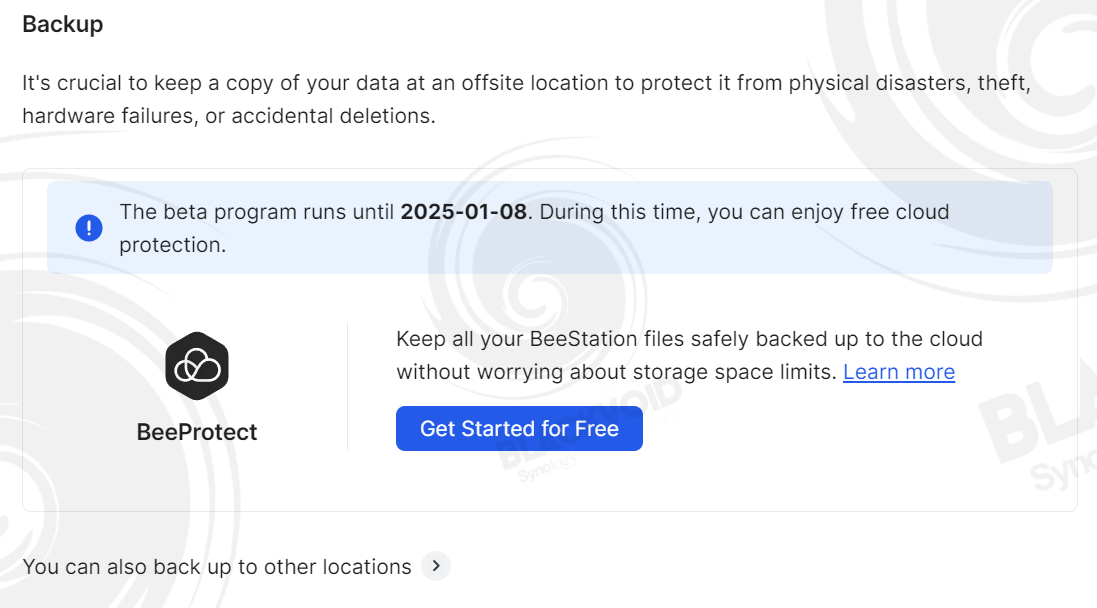The width and height of the screenshot is (1097, 608).
Task: Click the blue exclamation info icon
Action: click(x=89, y=227)
